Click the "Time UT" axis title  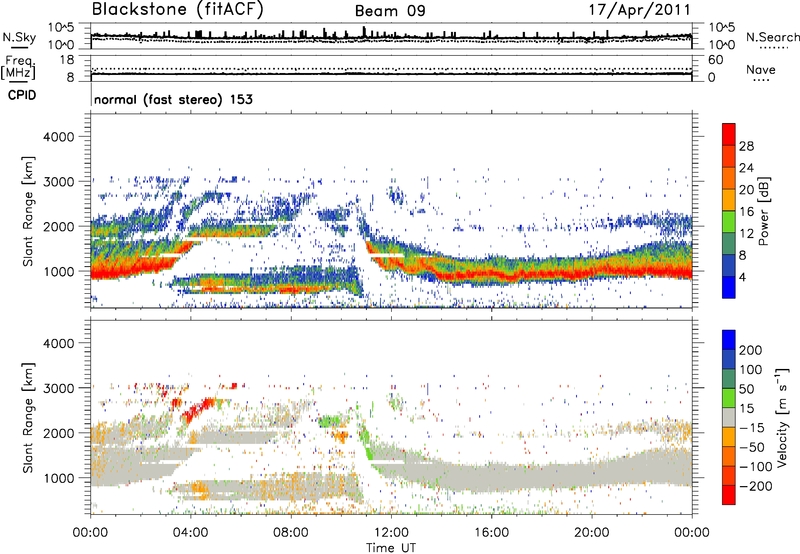click(391, 548)
